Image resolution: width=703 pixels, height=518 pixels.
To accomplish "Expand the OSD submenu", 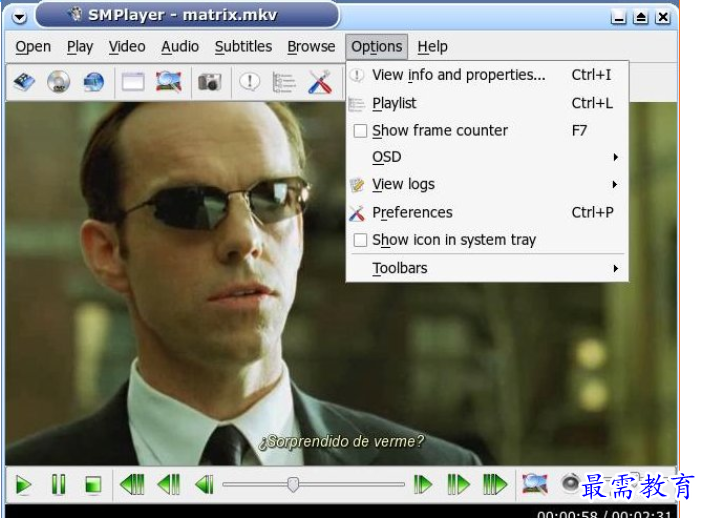I will pyautogui.click(x=487, y=157).
